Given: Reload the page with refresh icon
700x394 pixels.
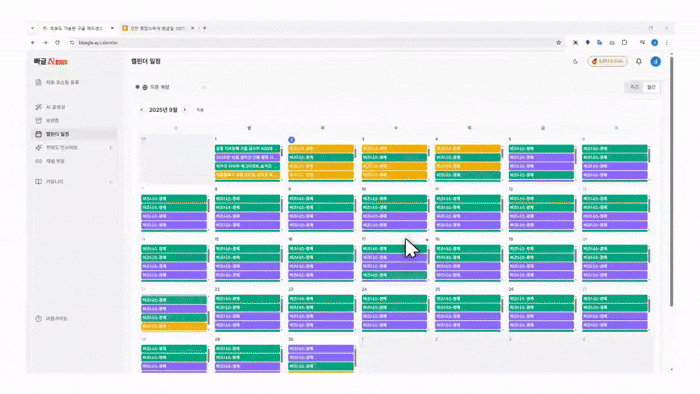Looking at the screenshot, I should [58, 42].
